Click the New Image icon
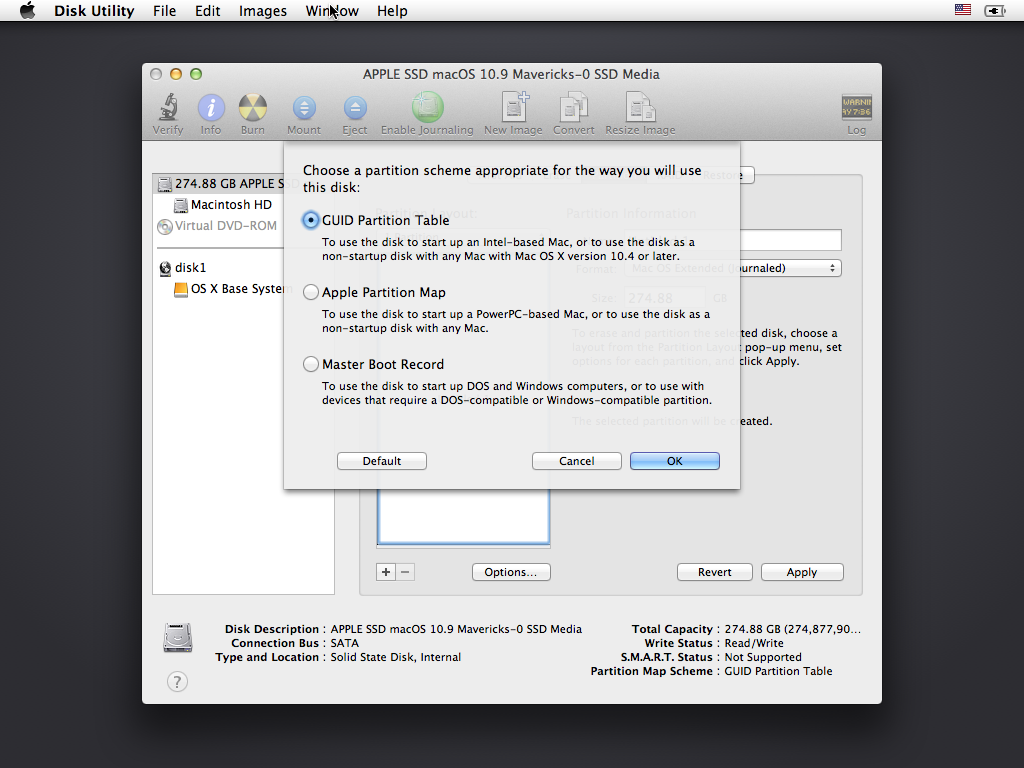This screenshot has height=768, width=1024. point(514,107)
